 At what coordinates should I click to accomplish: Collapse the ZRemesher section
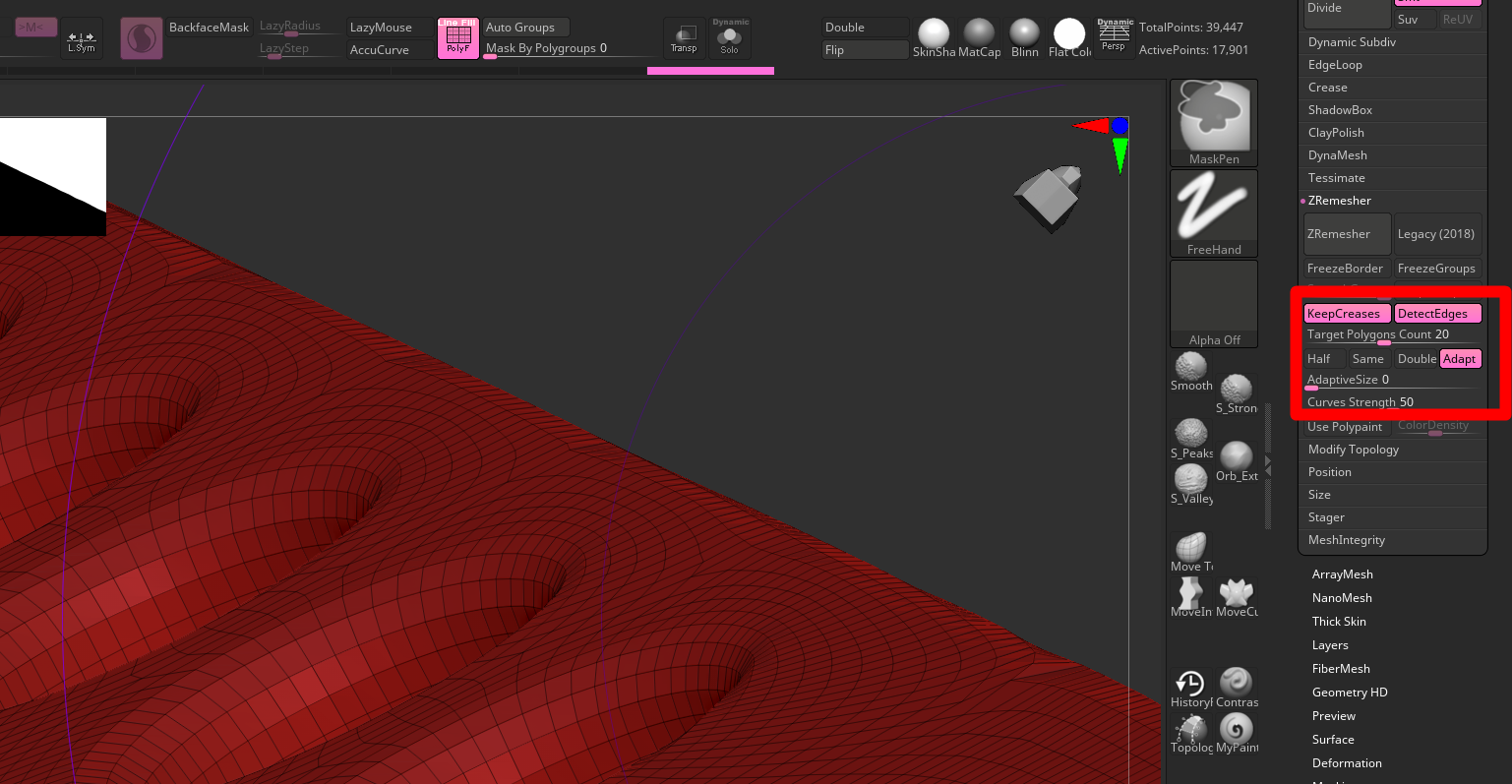click(1339, 201)
